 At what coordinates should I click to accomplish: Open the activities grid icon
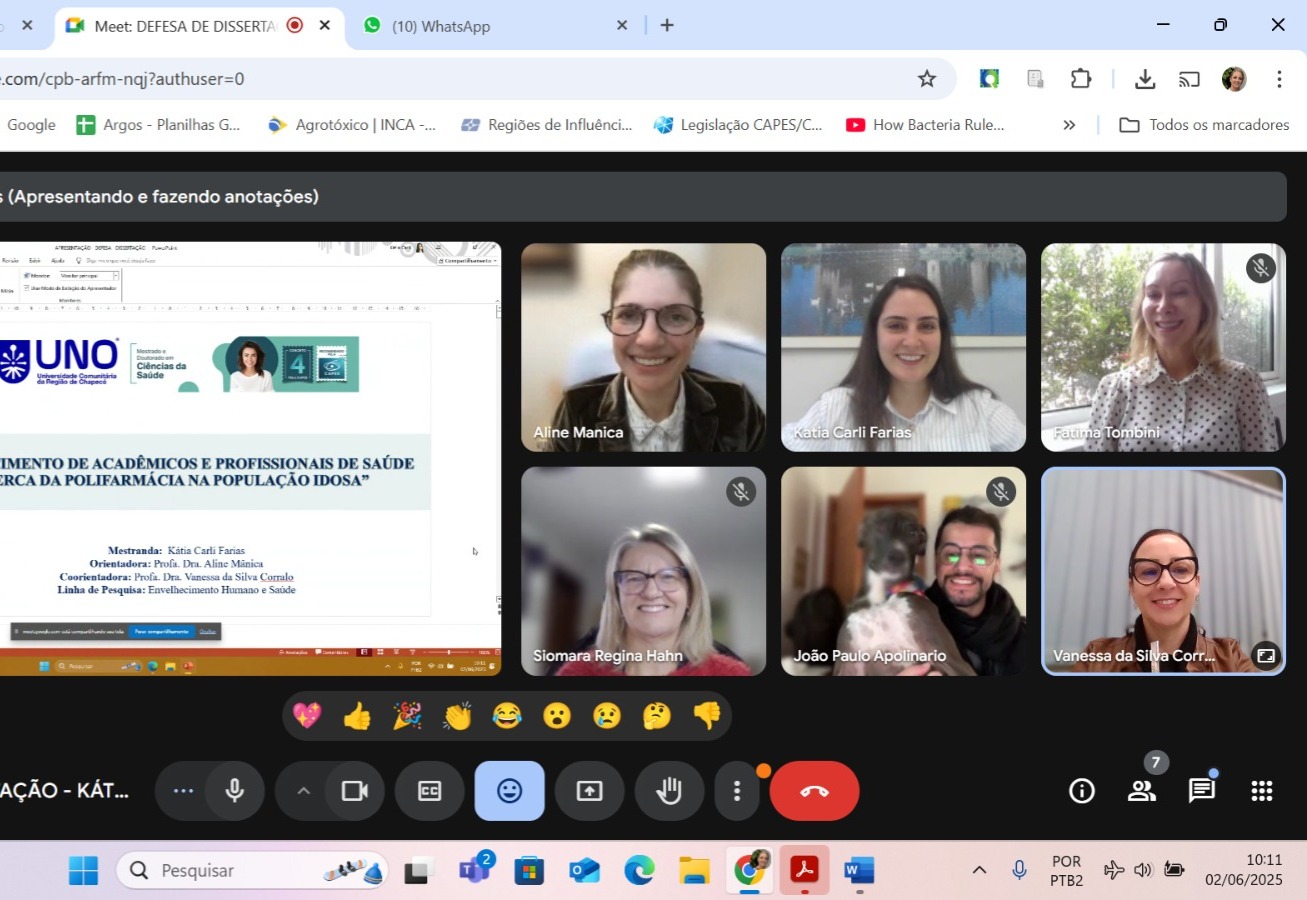tap(1261, 791)
